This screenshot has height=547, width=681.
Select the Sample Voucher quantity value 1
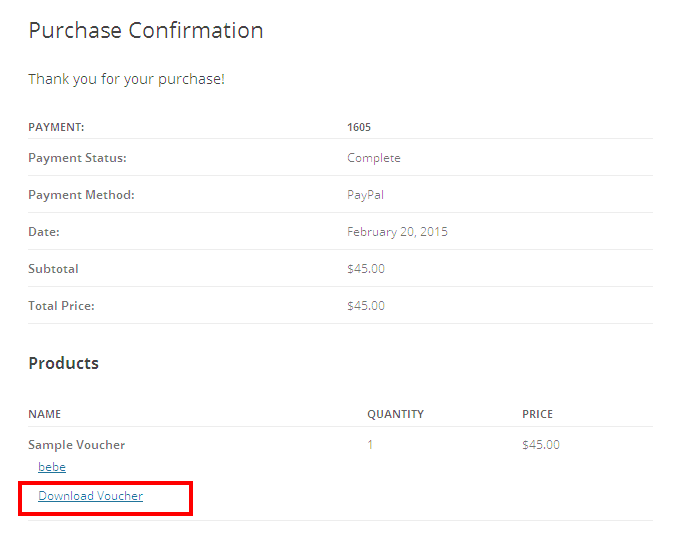coord(370,445)
